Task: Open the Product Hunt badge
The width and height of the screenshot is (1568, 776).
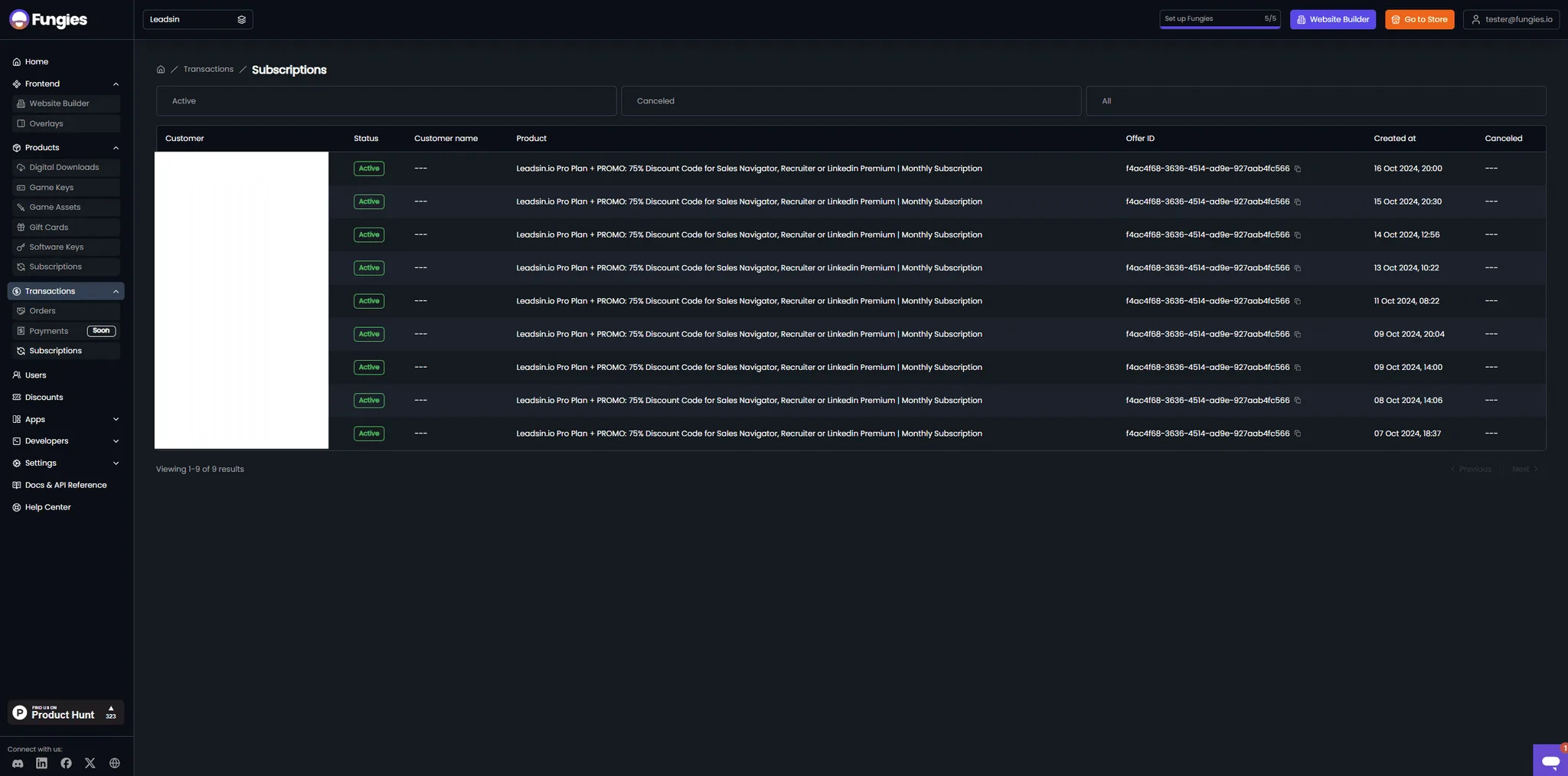Action: coord(66,712)
